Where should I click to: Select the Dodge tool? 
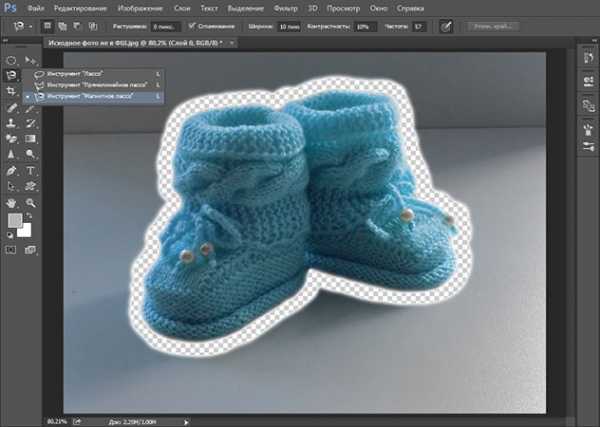click(30, 154)
